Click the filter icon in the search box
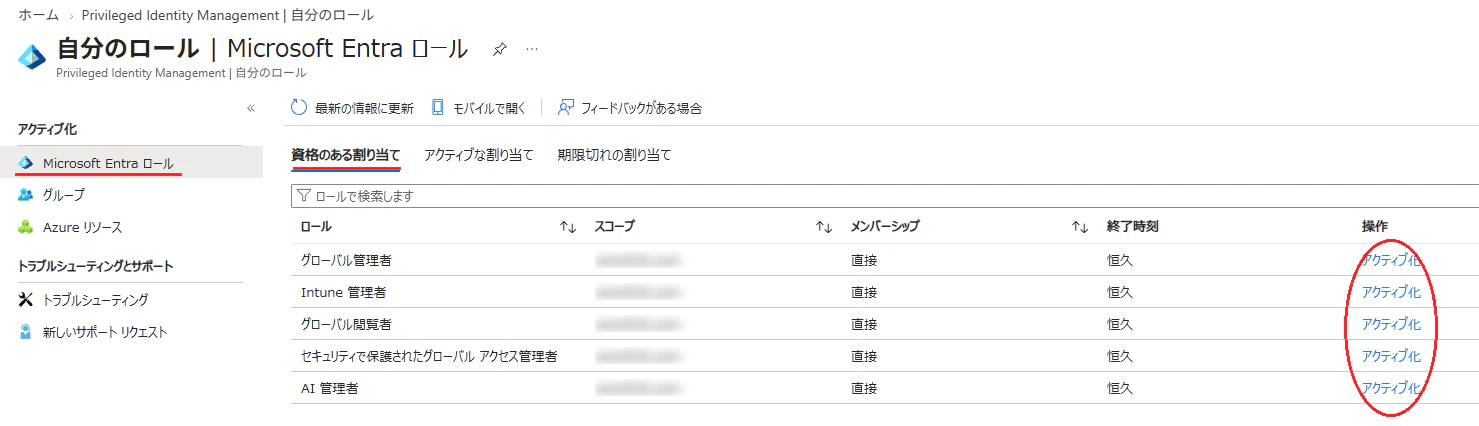The image size is (1479, 426). point(304,197)
